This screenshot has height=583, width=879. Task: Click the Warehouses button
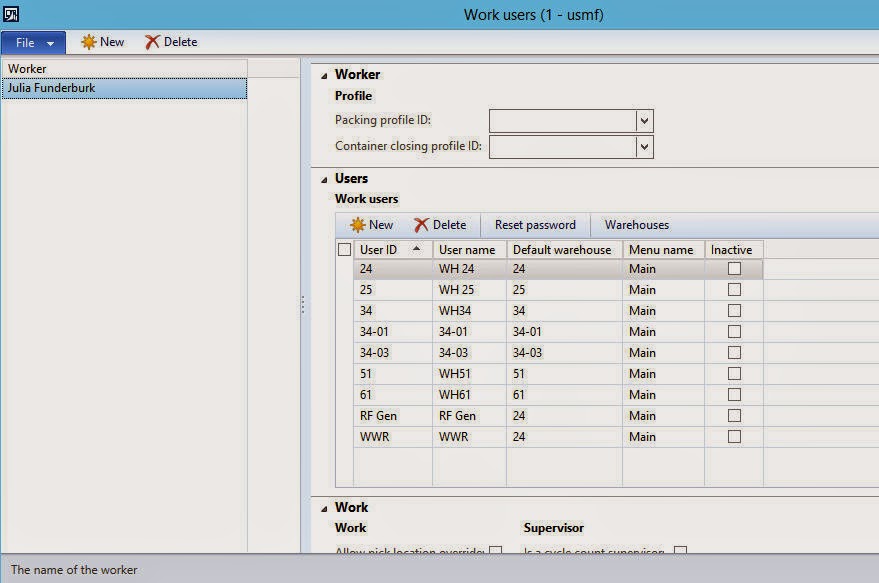[x=636, y=225]
